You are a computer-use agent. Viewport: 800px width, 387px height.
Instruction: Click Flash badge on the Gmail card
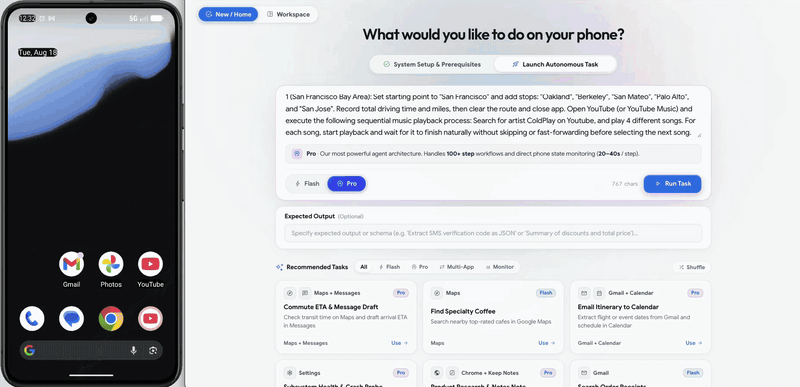pos(693,373)
